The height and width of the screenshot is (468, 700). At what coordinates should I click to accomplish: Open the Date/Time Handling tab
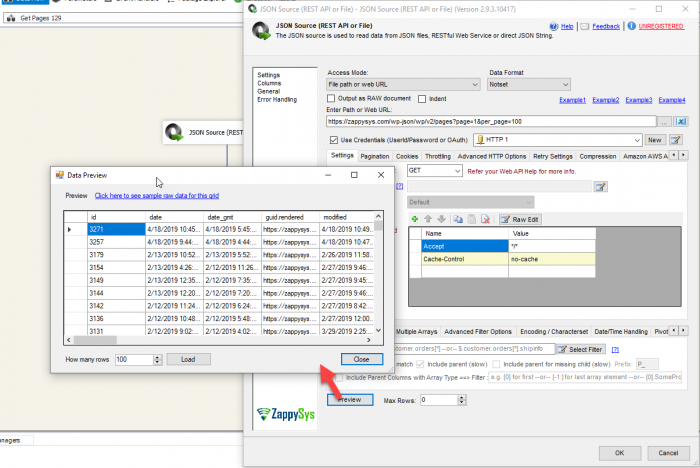tap(621, 331)
